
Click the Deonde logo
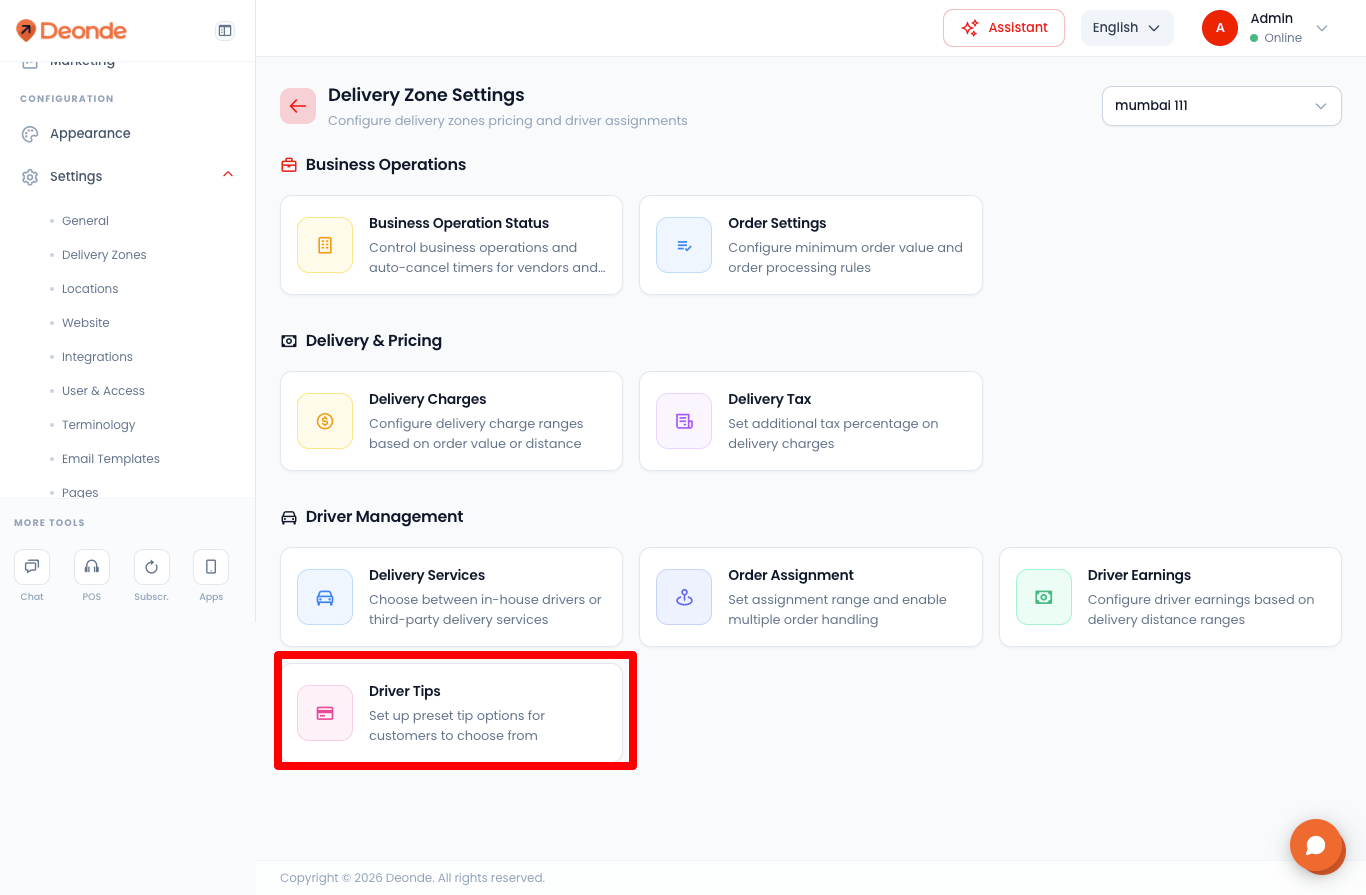point(71,31)
